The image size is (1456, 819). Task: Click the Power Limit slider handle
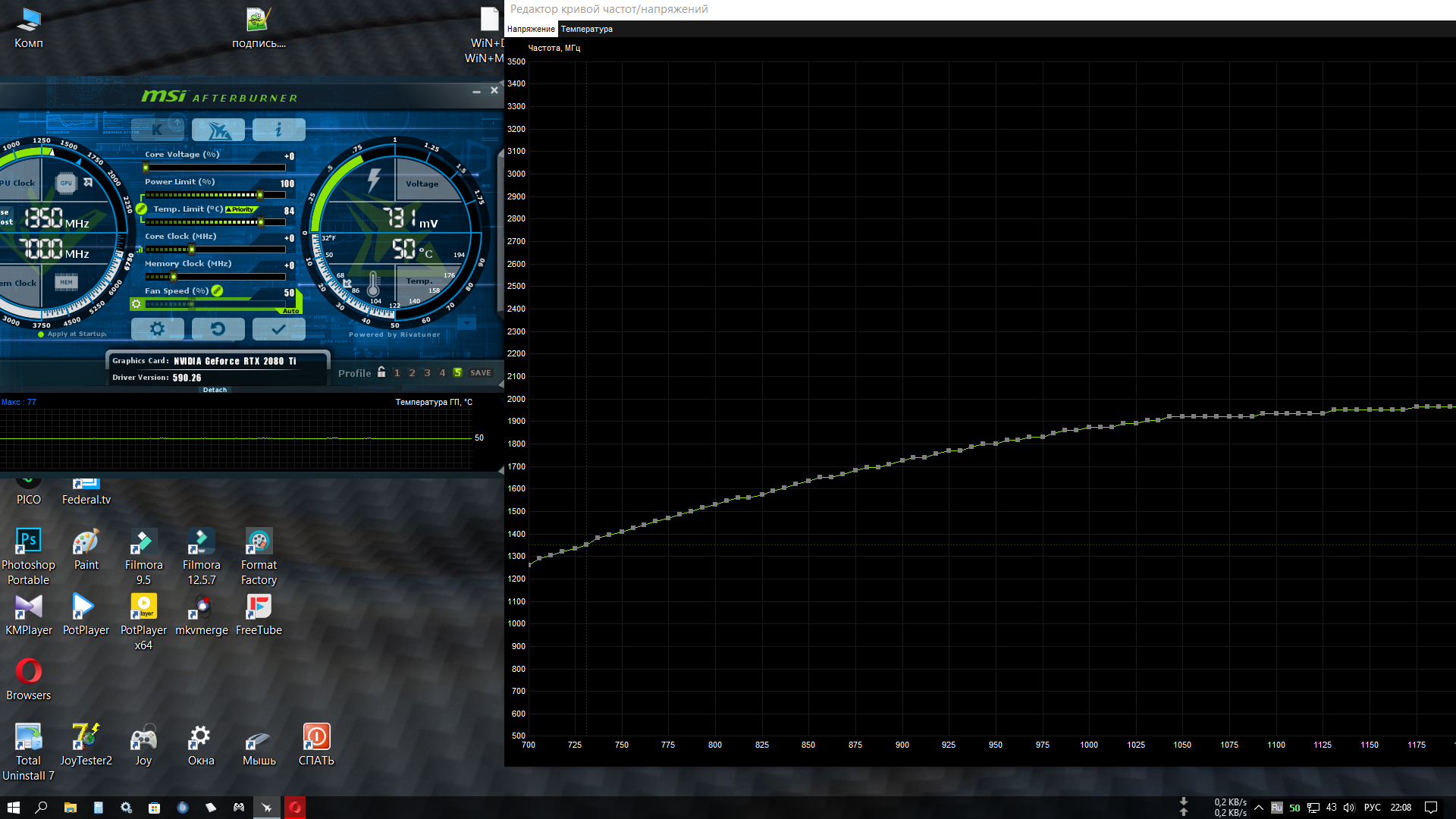(260, 195)
